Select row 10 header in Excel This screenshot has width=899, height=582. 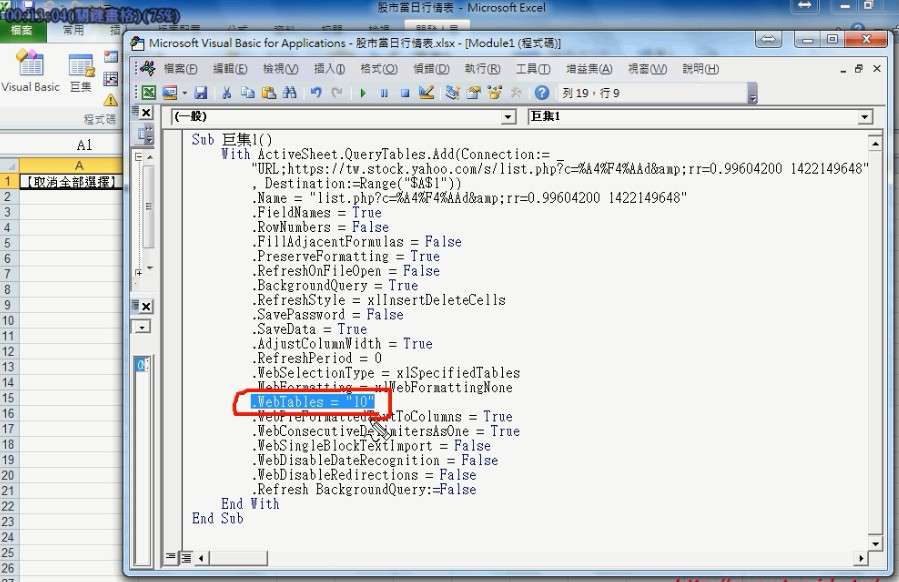pyautogui.click(x=8, y=321)
